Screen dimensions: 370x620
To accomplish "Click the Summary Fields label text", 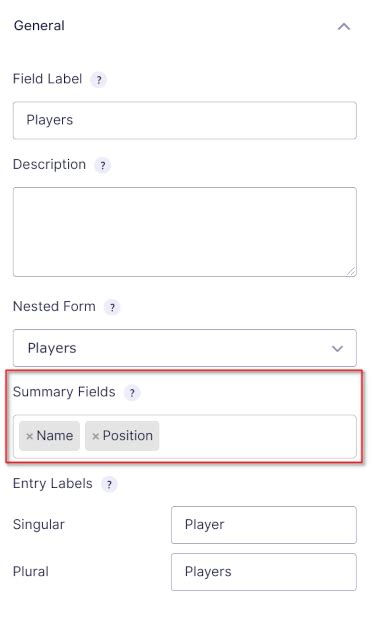I will pos(64,392).
